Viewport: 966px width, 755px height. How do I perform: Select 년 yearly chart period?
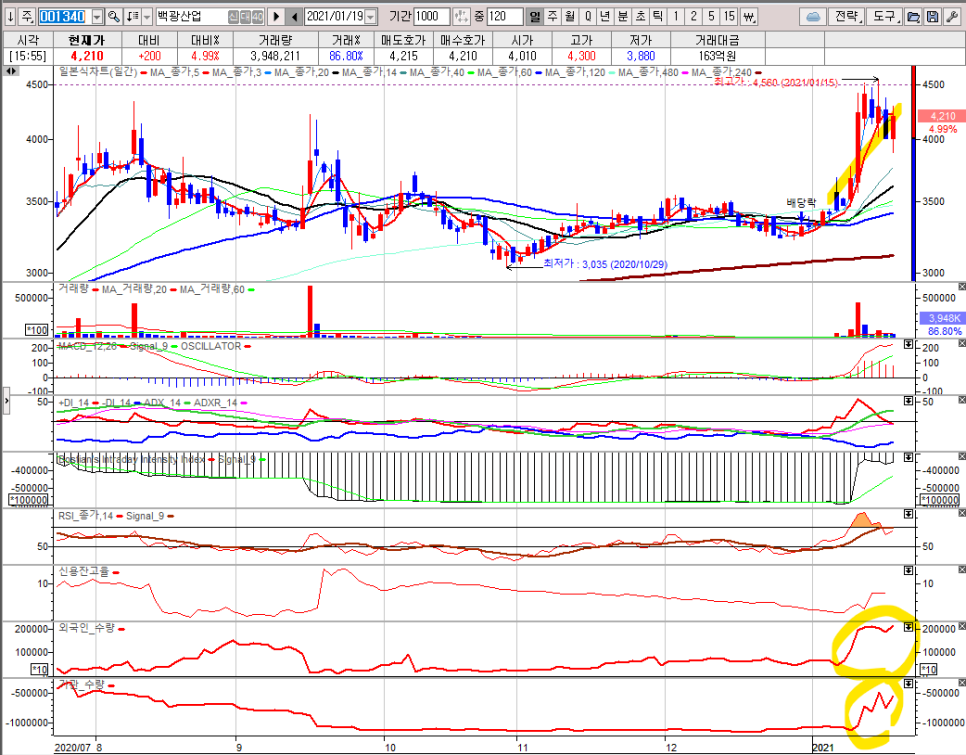click(606, 16)
